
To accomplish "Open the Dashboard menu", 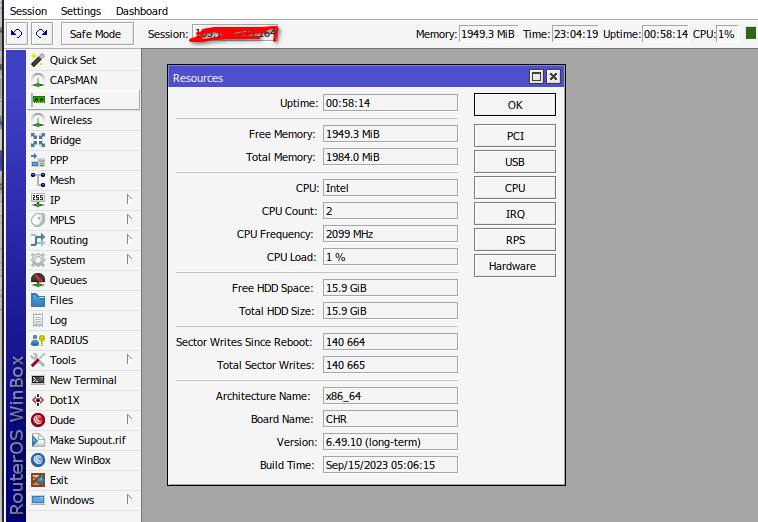I will click(x=142, y=11).
